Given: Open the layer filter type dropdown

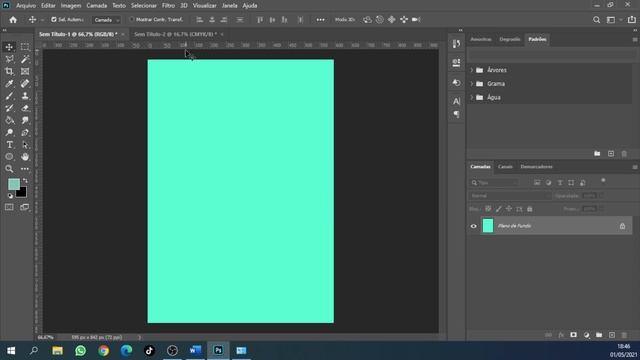Looking at the screenshot, I should [495, 183].
